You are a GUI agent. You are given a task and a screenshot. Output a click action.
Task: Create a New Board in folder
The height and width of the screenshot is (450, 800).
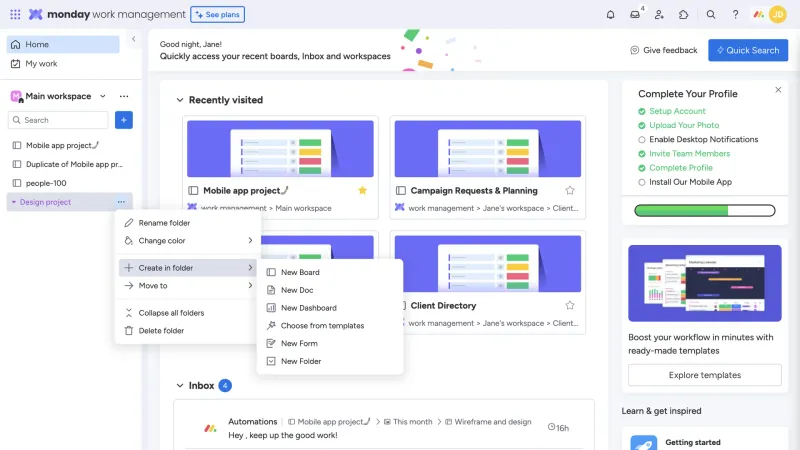tap(330, 272)
